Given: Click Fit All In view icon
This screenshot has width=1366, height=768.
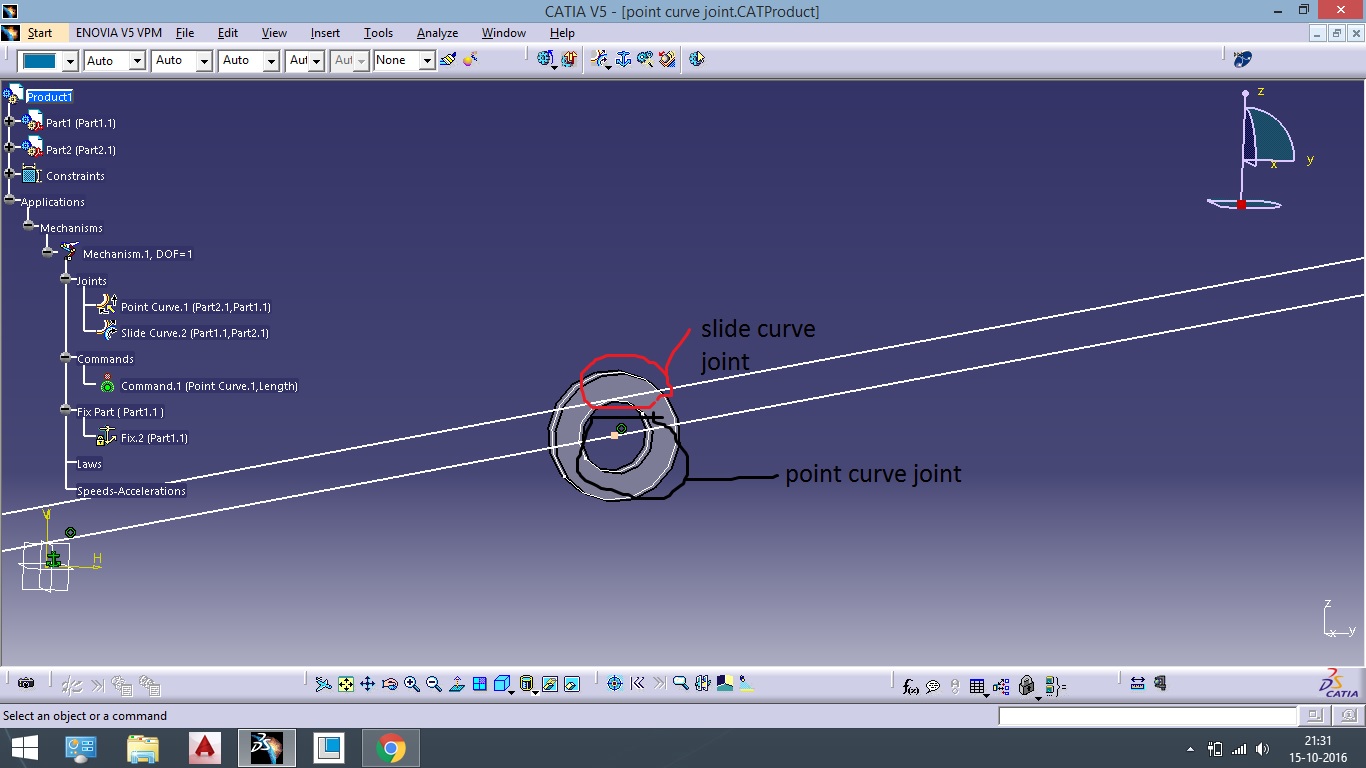Looking at the screenshot, I should click(x=346, y=684).
